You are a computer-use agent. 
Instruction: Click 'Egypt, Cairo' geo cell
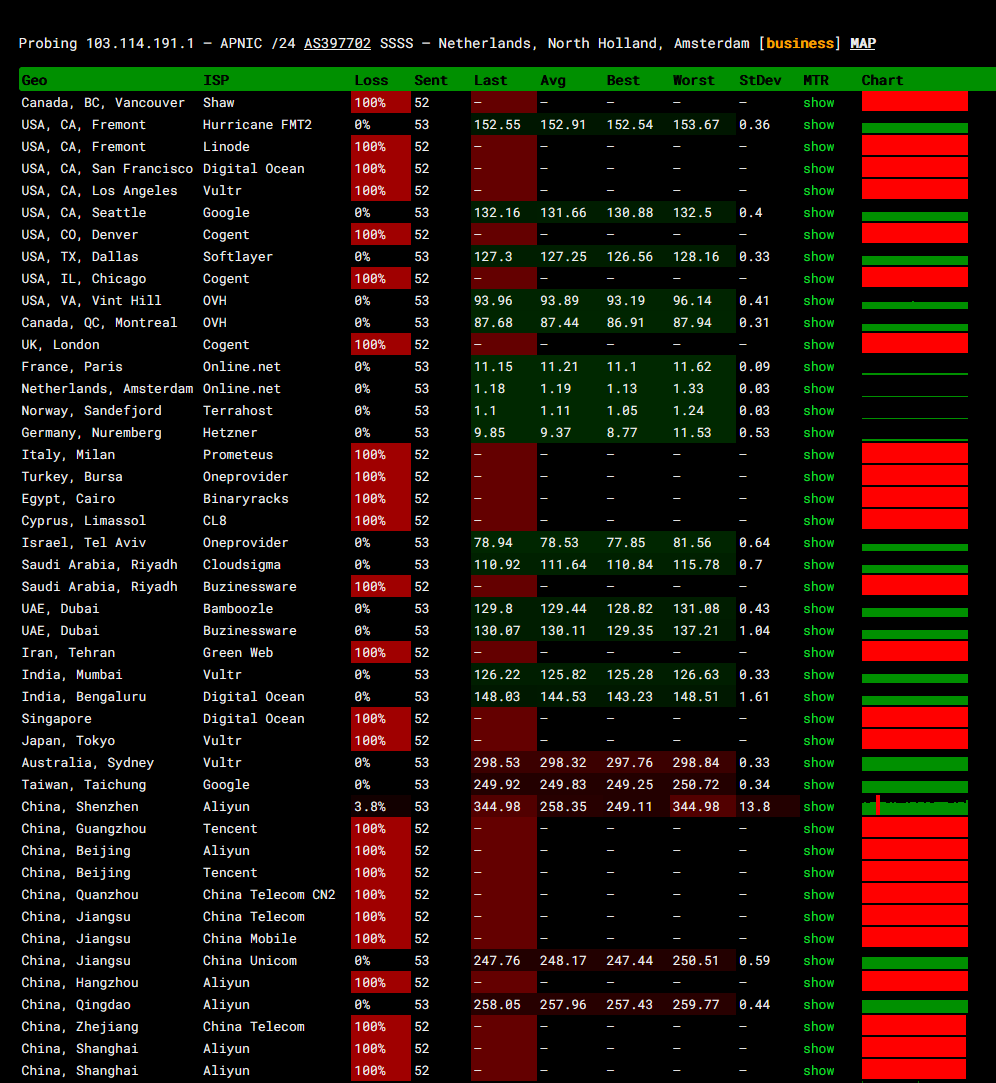point(68,499)
